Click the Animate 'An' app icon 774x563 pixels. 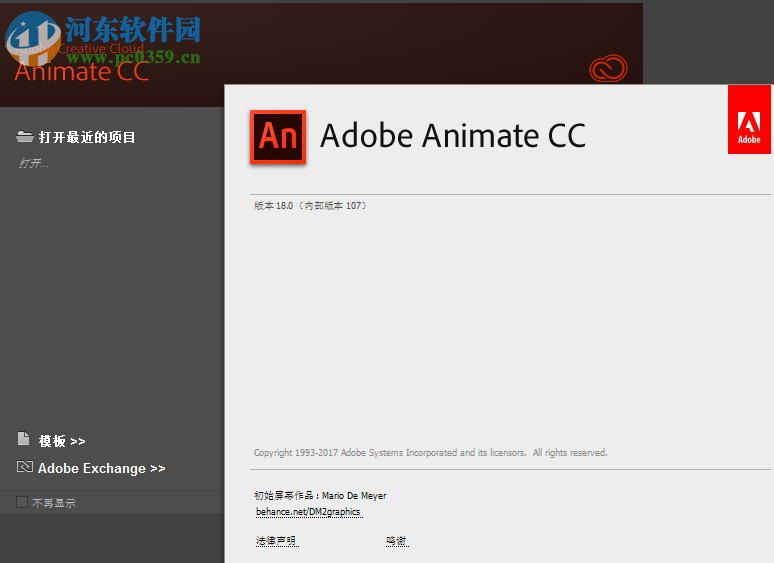point(278,137)
